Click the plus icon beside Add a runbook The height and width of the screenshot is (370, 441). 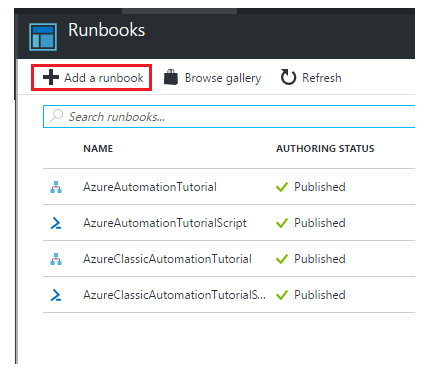(x=51, y=77)
